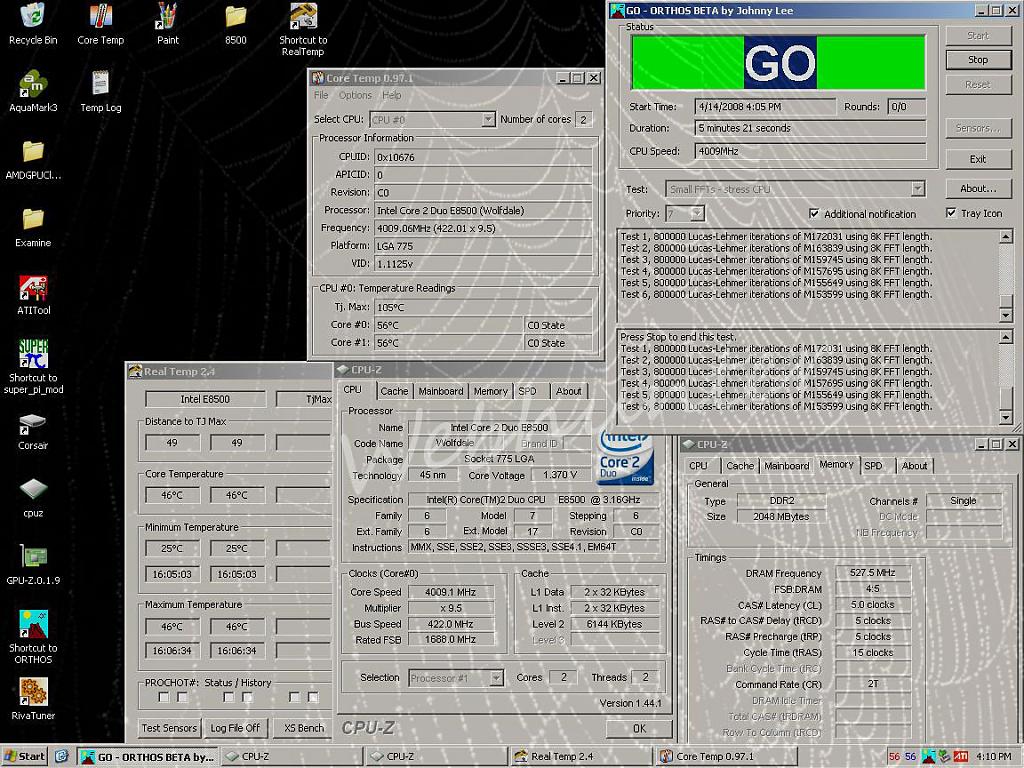
Task: Click the Core Voltage value 1.370 V
Action: 560,475
